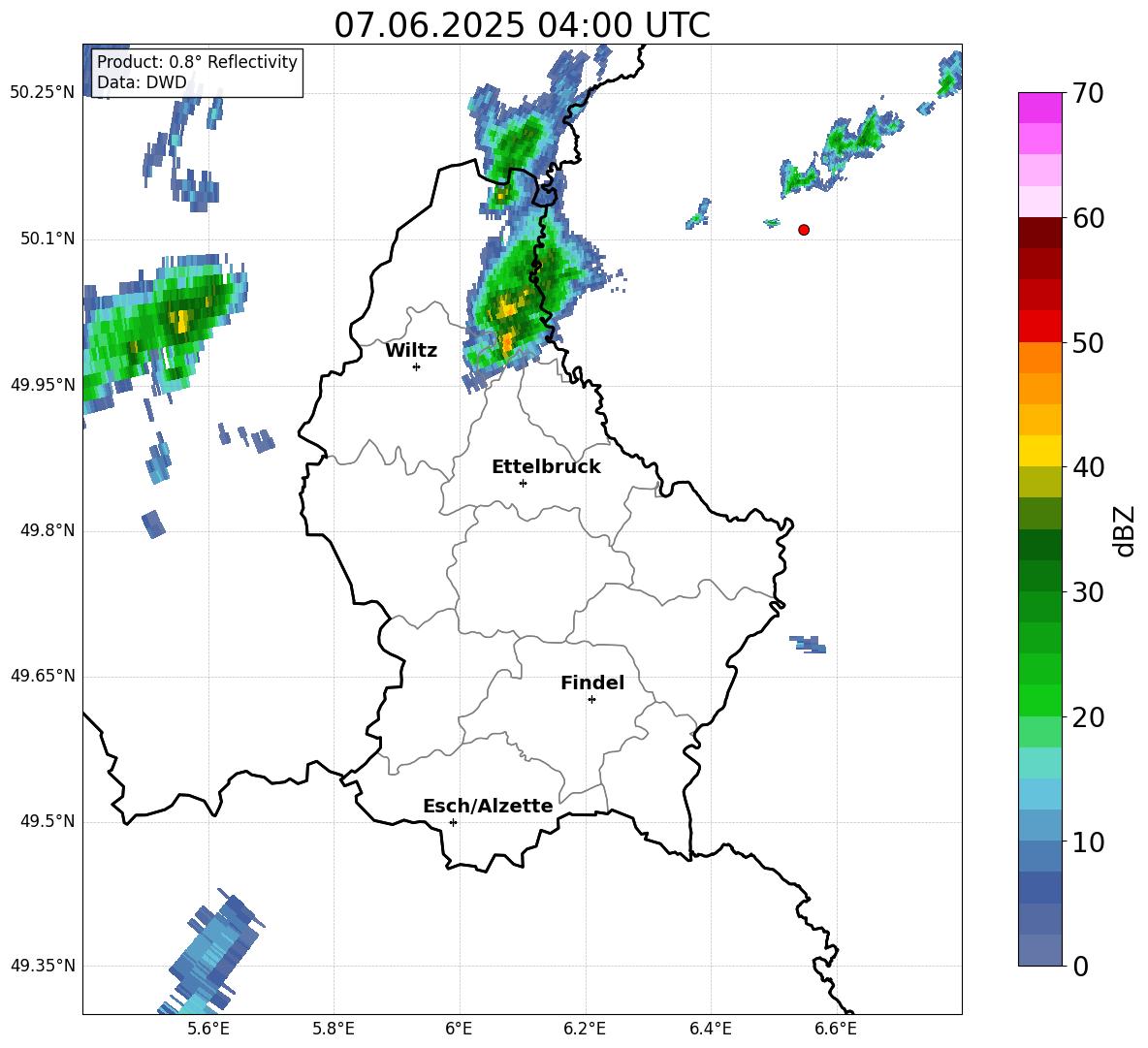Click the 50 tick on the colorbar
The width and height of the screenshot is (1148, 1048).
click(x=1087, y=342)
